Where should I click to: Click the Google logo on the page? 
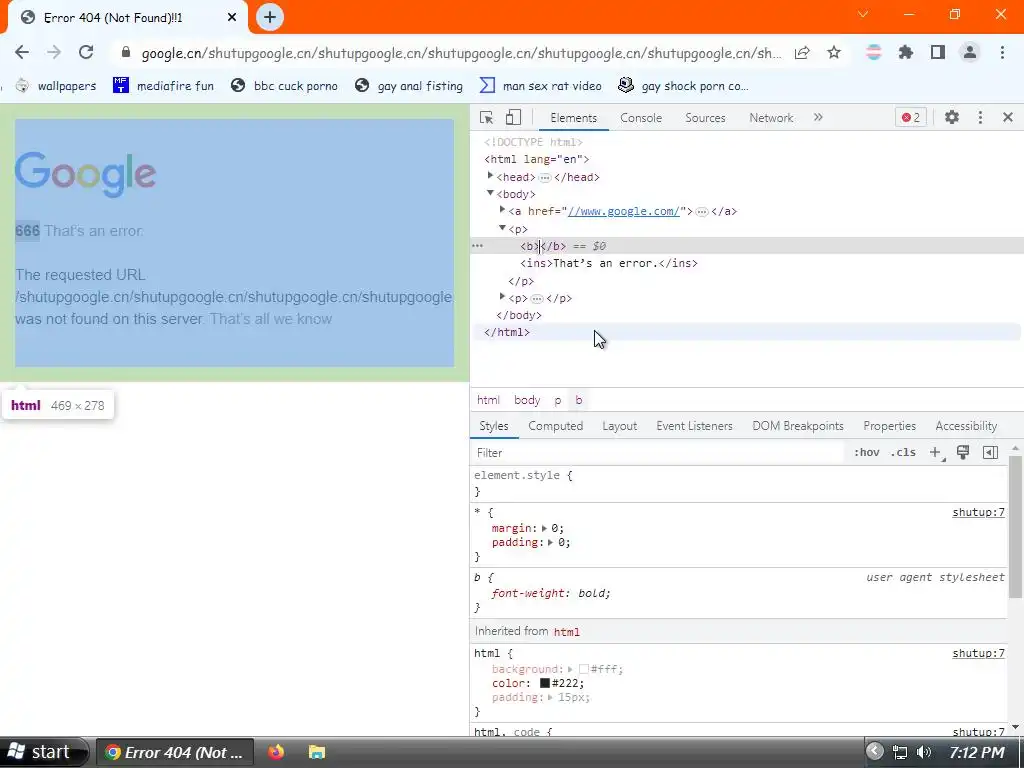click(x=86, y=174)
